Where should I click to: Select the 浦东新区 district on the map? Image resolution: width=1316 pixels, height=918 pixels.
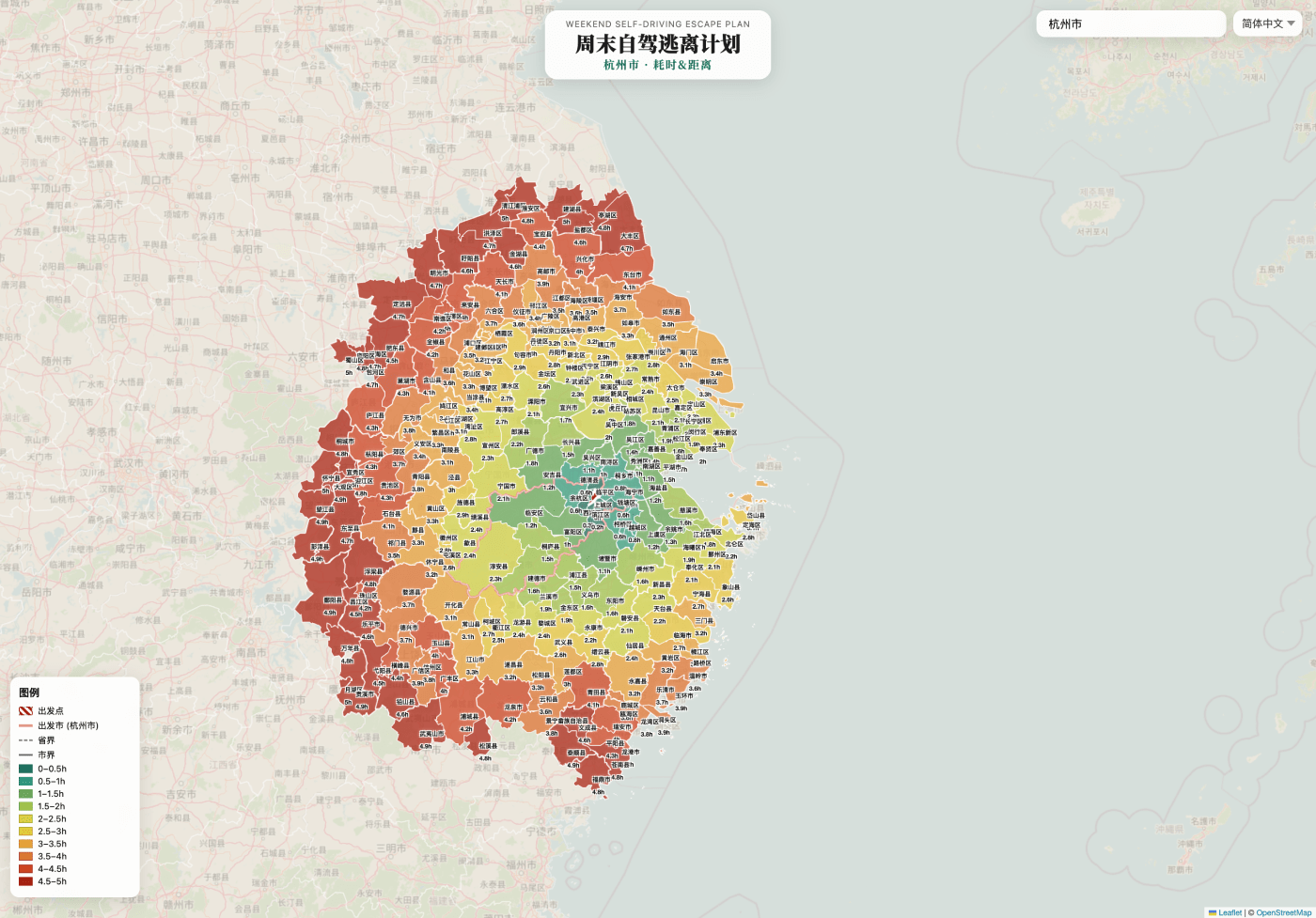coord(725,433)
